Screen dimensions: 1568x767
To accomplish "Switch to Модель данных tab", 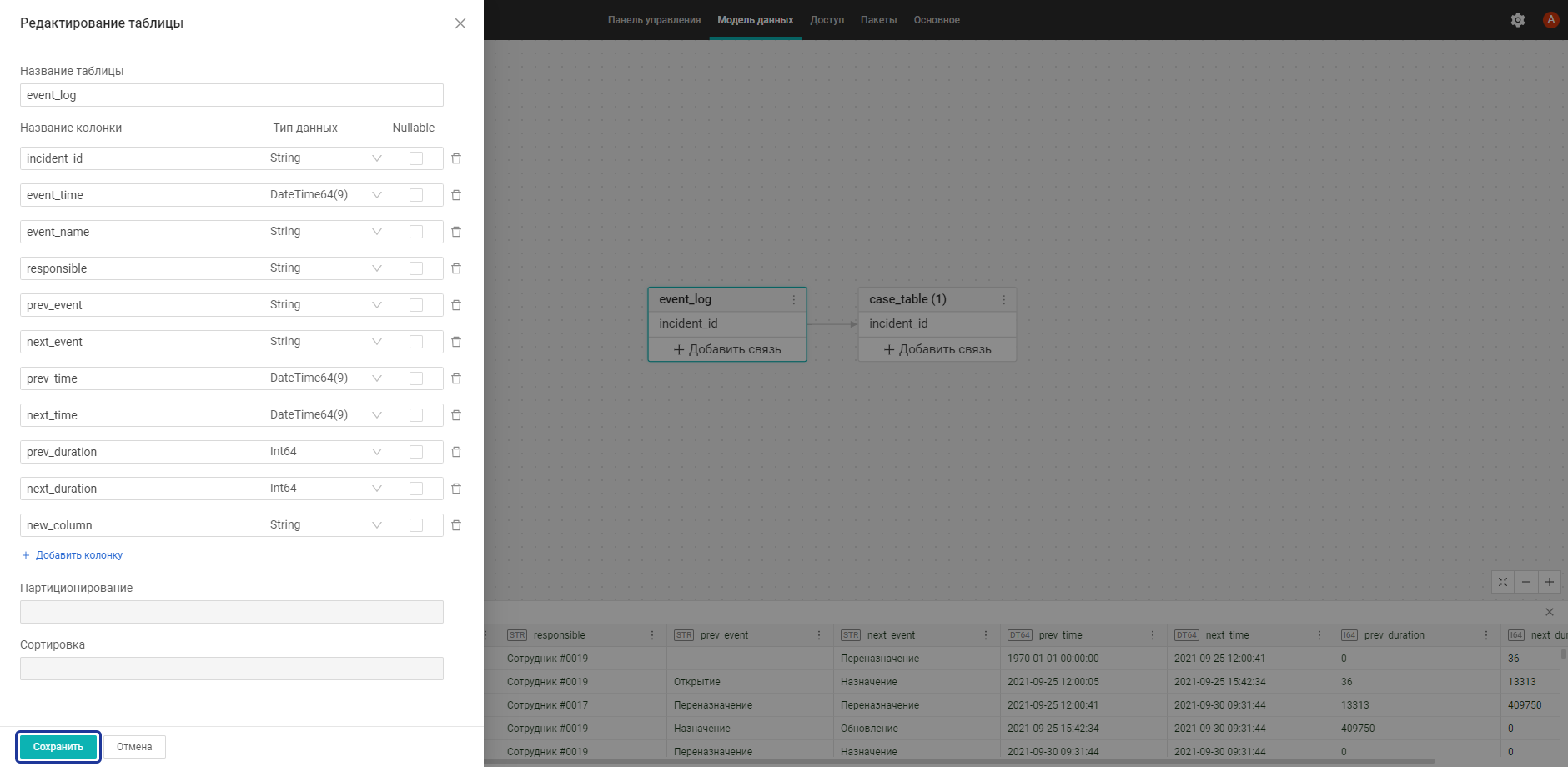I will coord(756,20).
